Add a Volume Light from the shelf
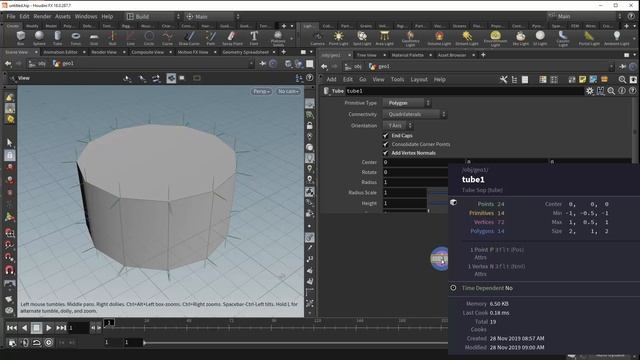Viewport: 640px width, 360px height. coord(439,38)
